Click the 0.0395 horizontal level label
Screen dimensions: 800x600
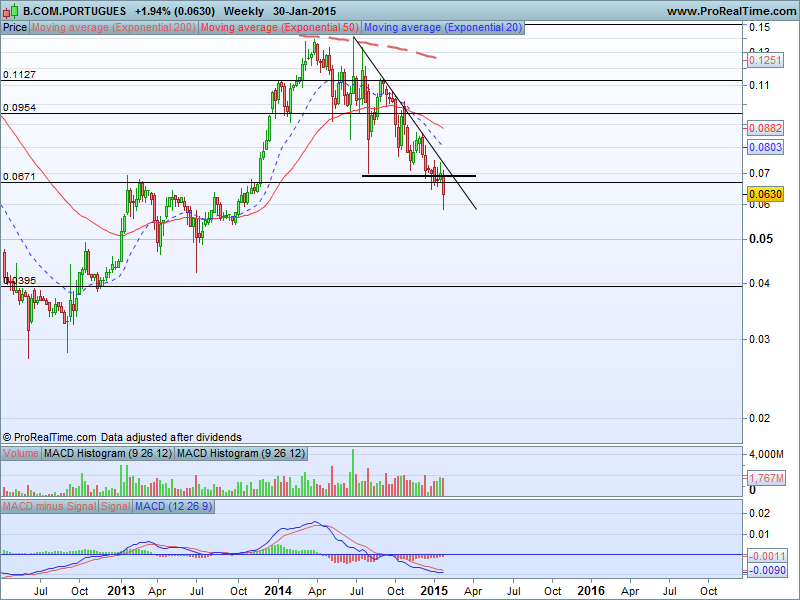click(19, 280)
